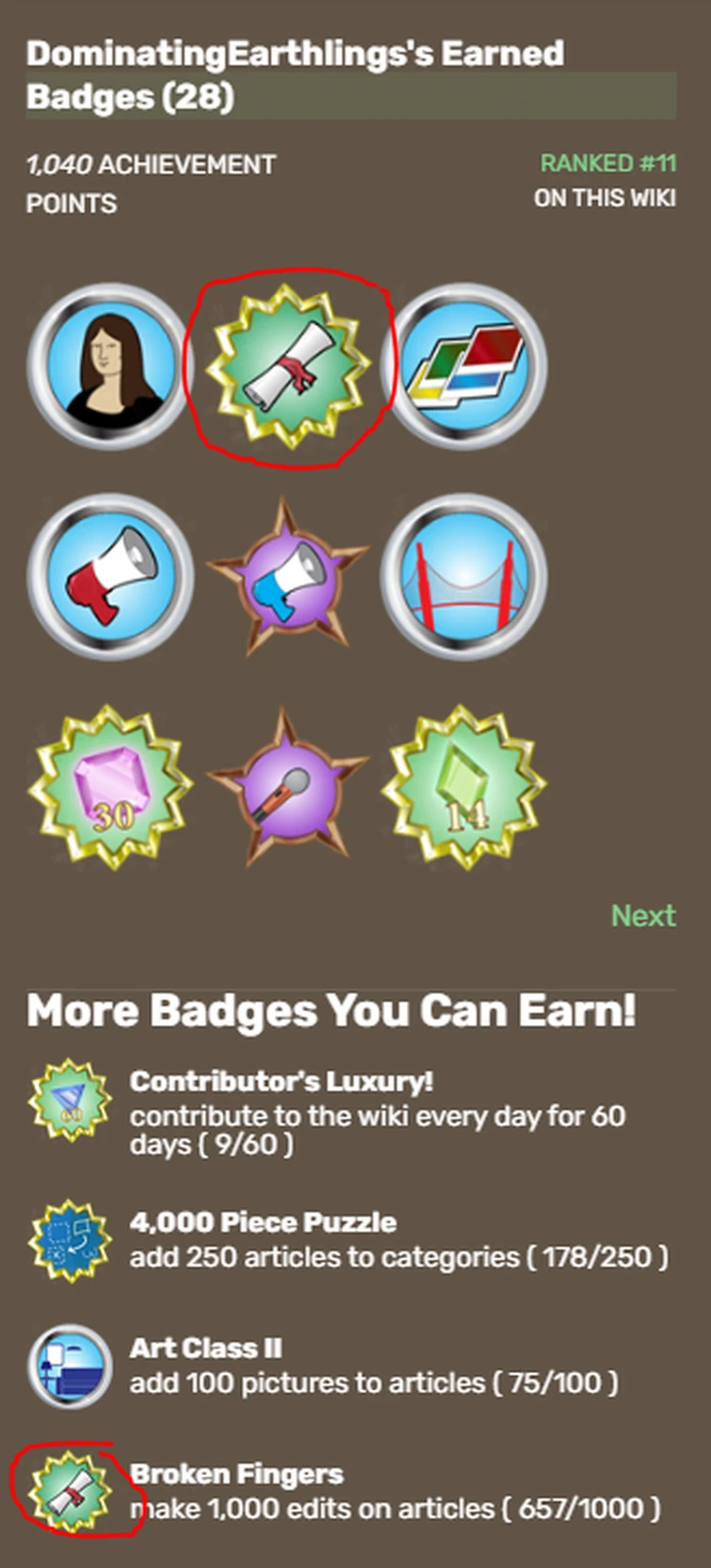Click the pink gem badge numbered 30

pos(110,788)
